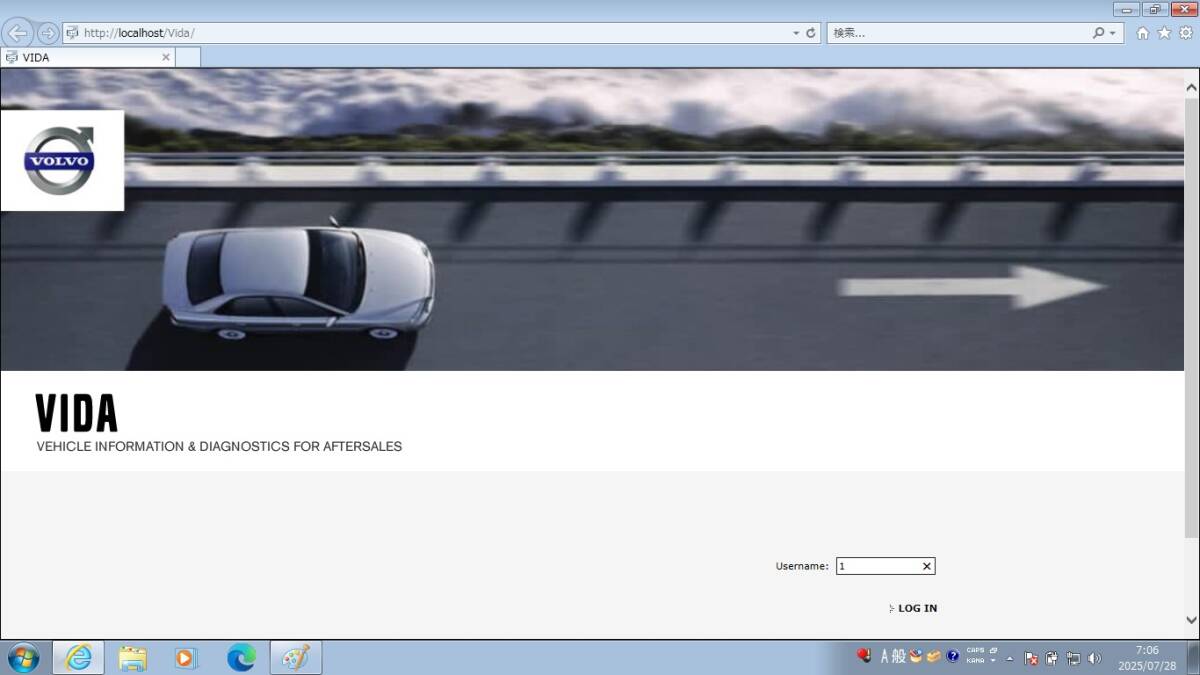Open Paint from the taskbar
Viewport: 1200px width, 675px height.
pyautogui.click(x=296, y=657)
